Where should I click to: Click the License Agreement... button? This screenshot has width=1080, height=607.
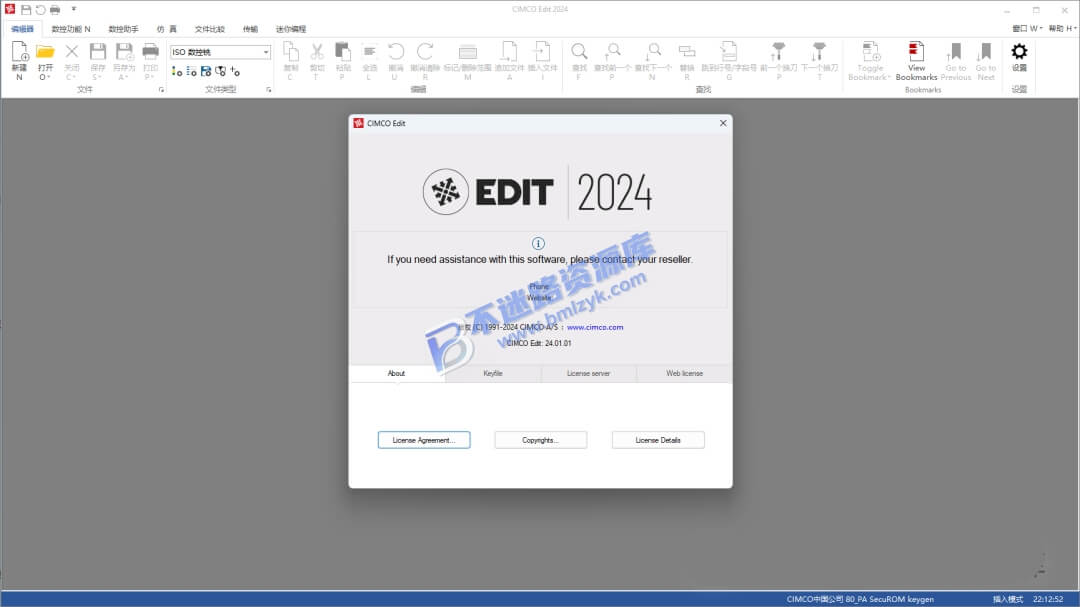(424, 440)
